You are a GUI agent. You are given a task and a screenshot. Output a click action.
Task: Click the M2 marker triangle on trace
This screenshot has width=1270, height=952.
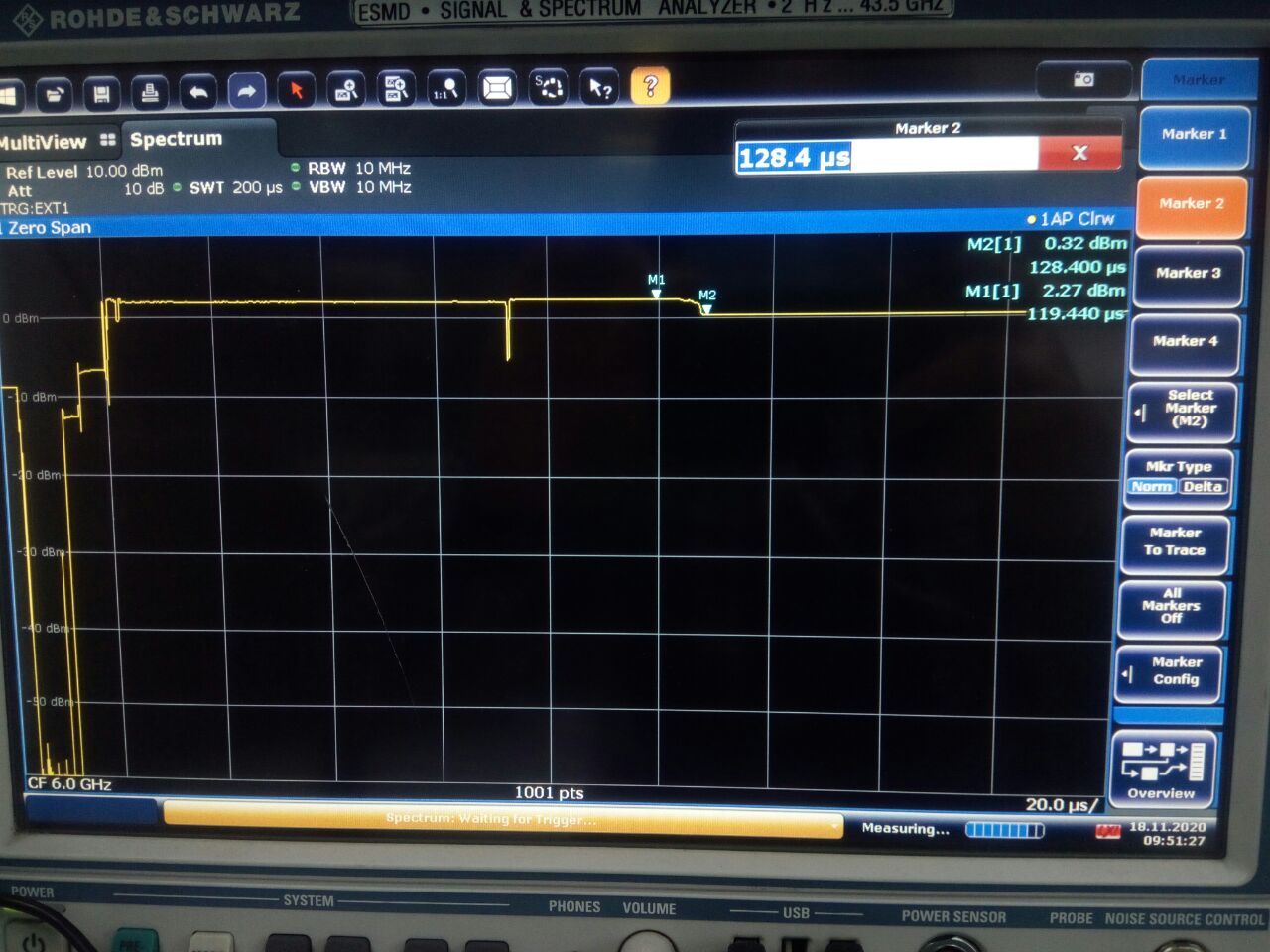706,309
